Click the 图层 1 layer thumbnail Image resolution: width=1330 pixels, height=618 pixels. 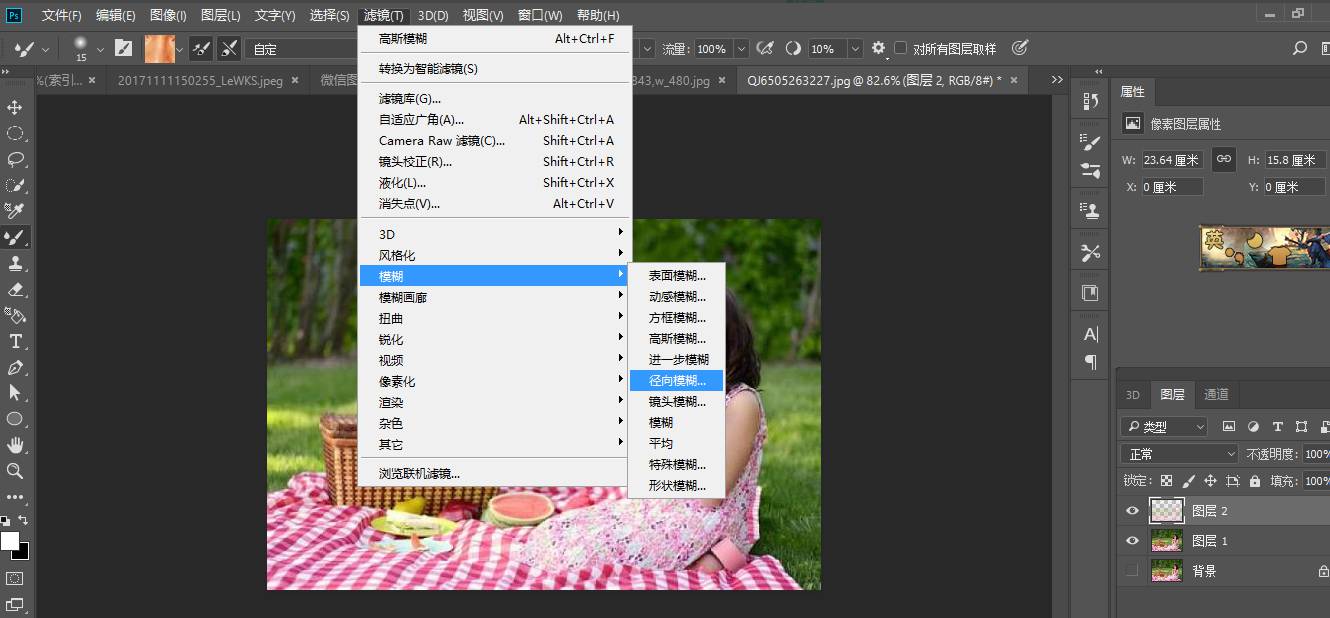tap(1166, 540)
